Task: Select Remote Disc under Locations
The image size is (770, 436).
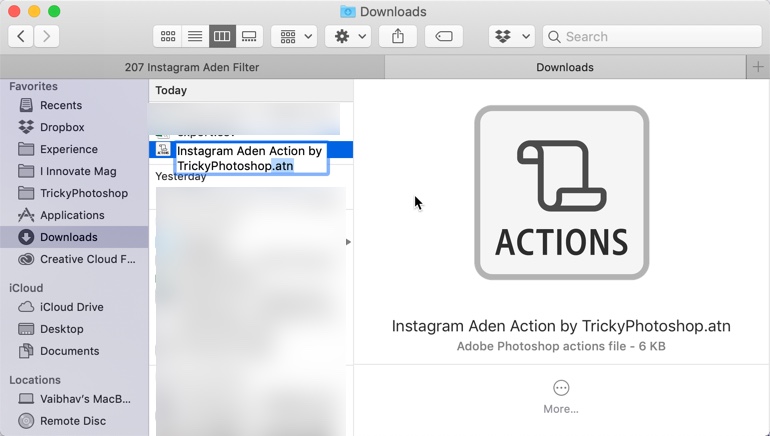Action: (x=74, y=421)
